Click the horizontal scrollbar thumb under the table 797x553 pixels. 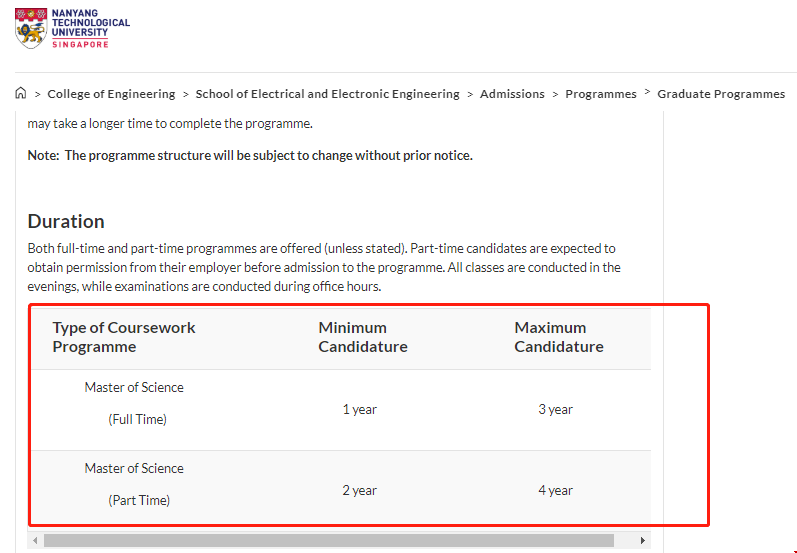[x=328, y=541]
